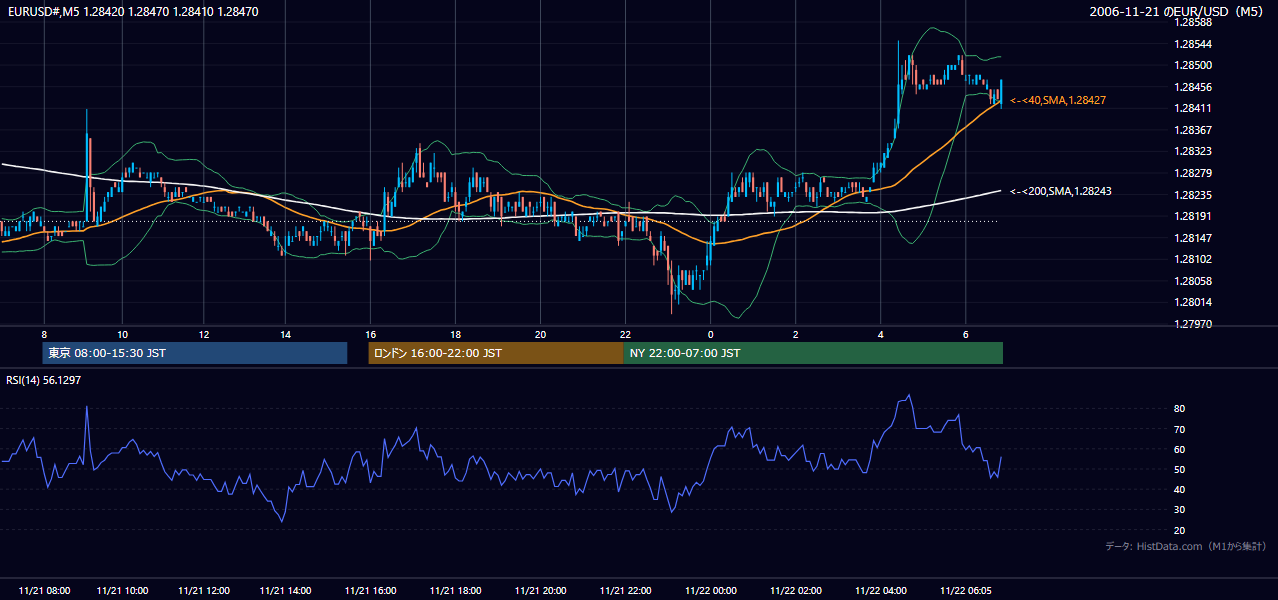This screenshot has width=1278, height=600.
Task: Click the 11/21 22:00 time label
Action: click(x=625, y=590)
